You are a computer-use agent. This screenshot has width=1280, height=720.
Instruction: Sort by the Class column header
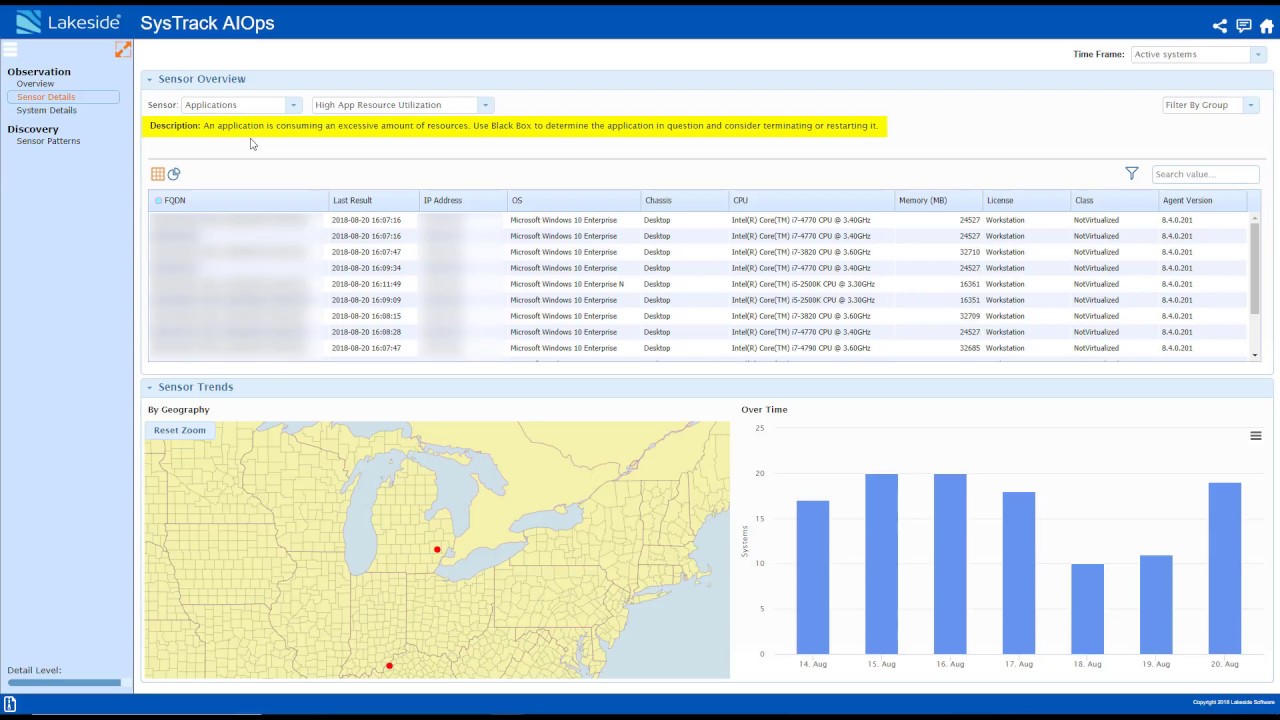[1114, 201]
